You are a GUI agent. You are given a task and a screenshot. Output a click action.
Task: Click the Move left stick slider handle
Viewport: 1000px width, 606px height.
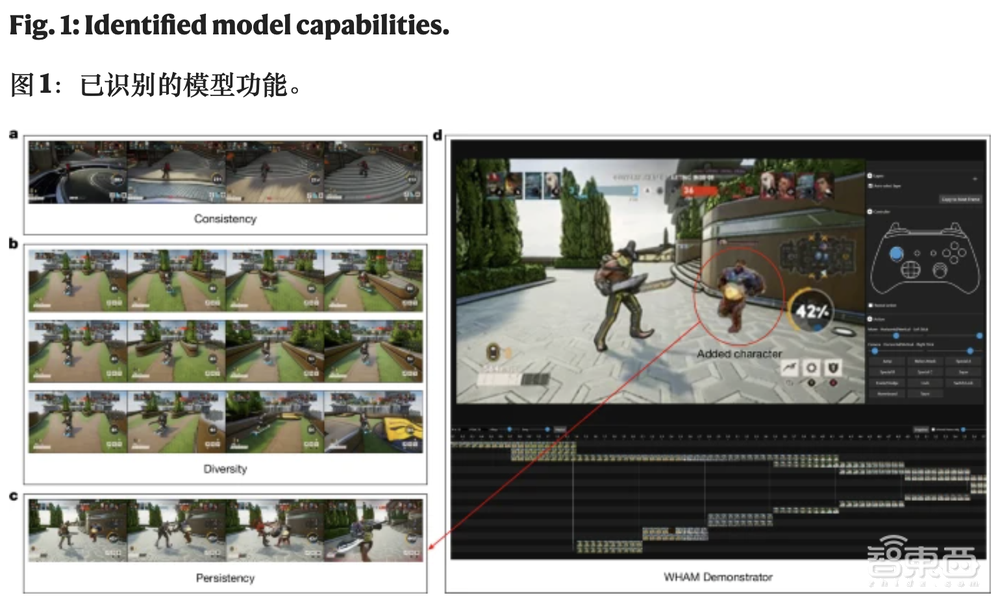click(896, 335)
